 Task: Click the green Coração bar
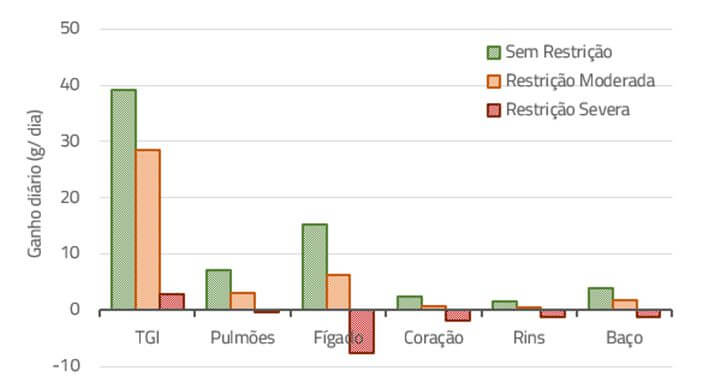click(x=410, y=303)
